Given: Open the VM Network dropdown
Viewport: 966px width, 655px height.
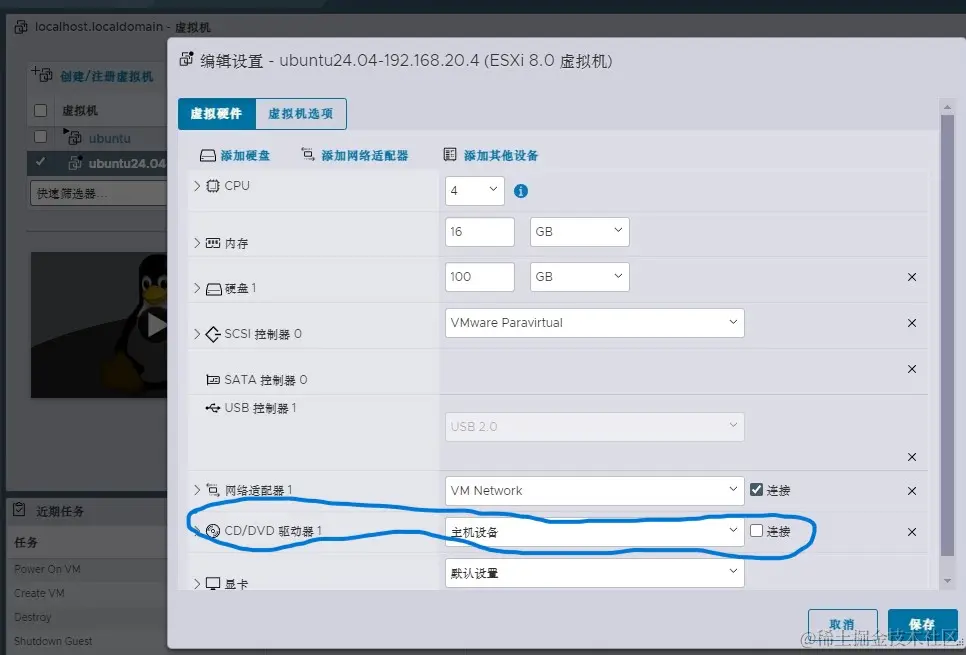Looking at the screenshot, I should pos(595,490).
